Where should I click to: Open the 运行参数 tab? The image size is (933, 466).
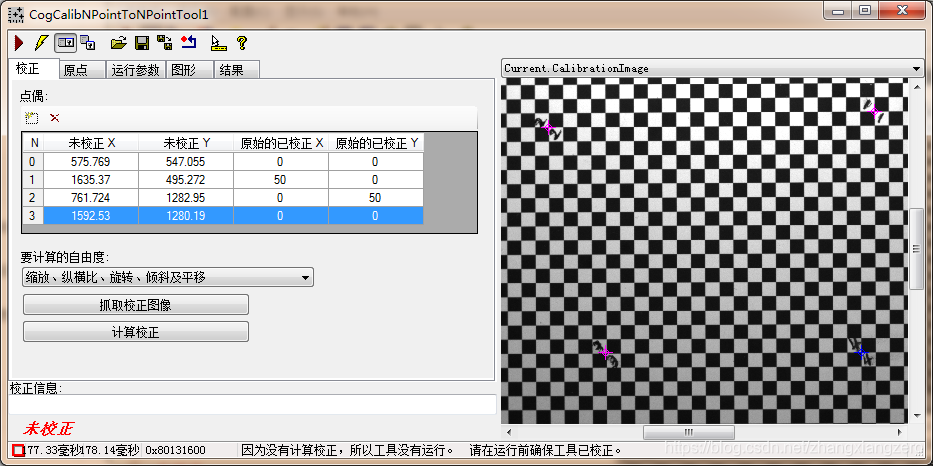click(x=136, y=70)
